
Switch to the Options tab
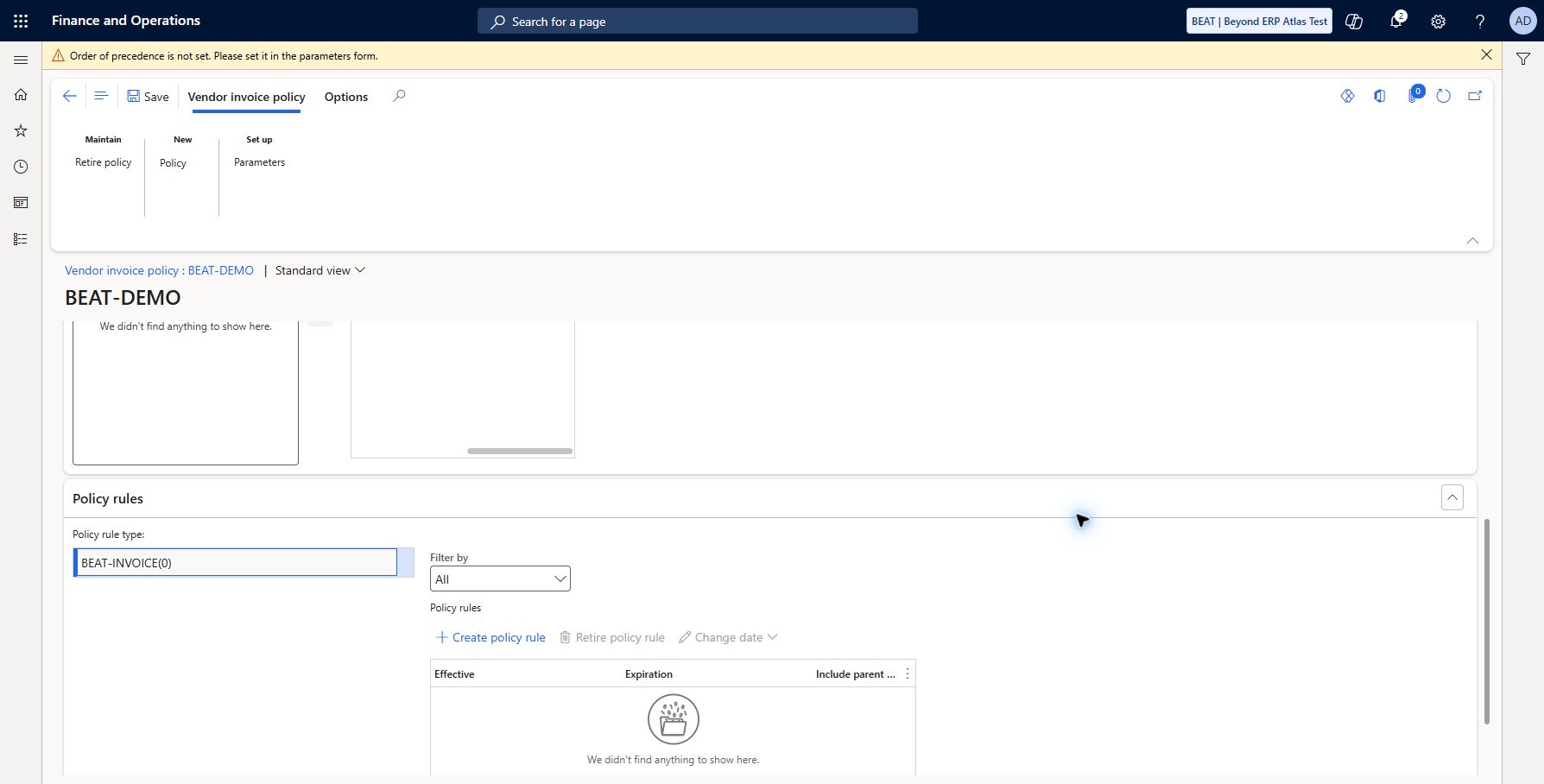tap(346, 97)
